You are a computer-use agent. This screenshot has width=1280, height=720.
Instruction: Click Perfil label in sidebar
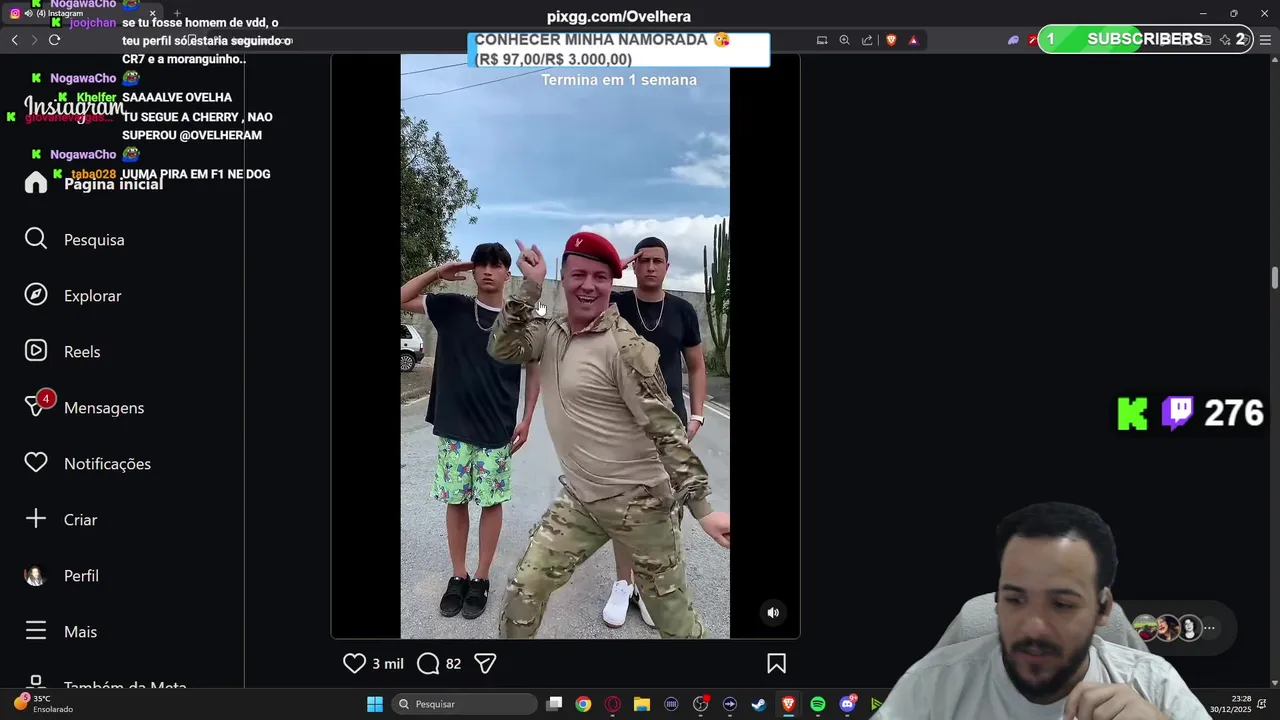tap(81, 576)
